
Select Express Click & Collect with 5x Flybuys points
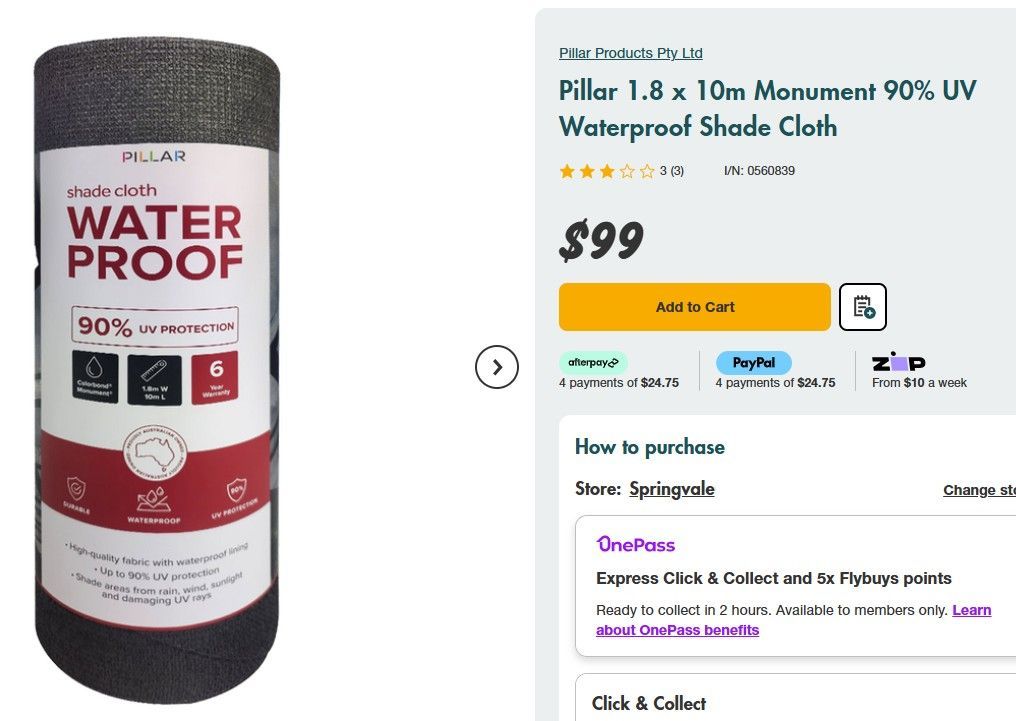coord(773,578)
